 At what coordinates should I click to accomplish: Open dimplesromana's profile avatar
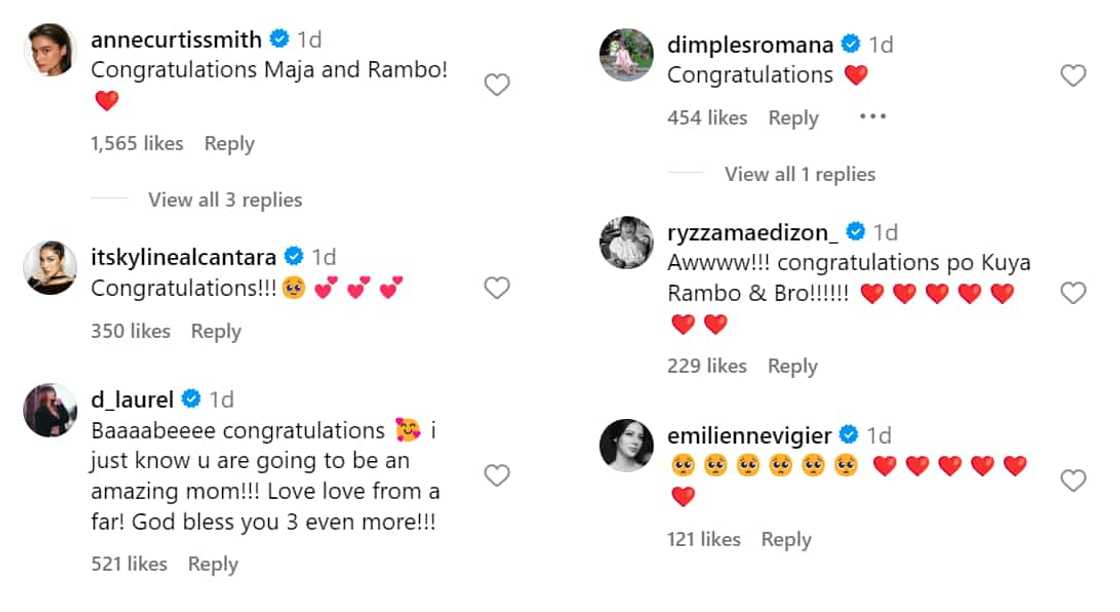click(x=626, y=55)
